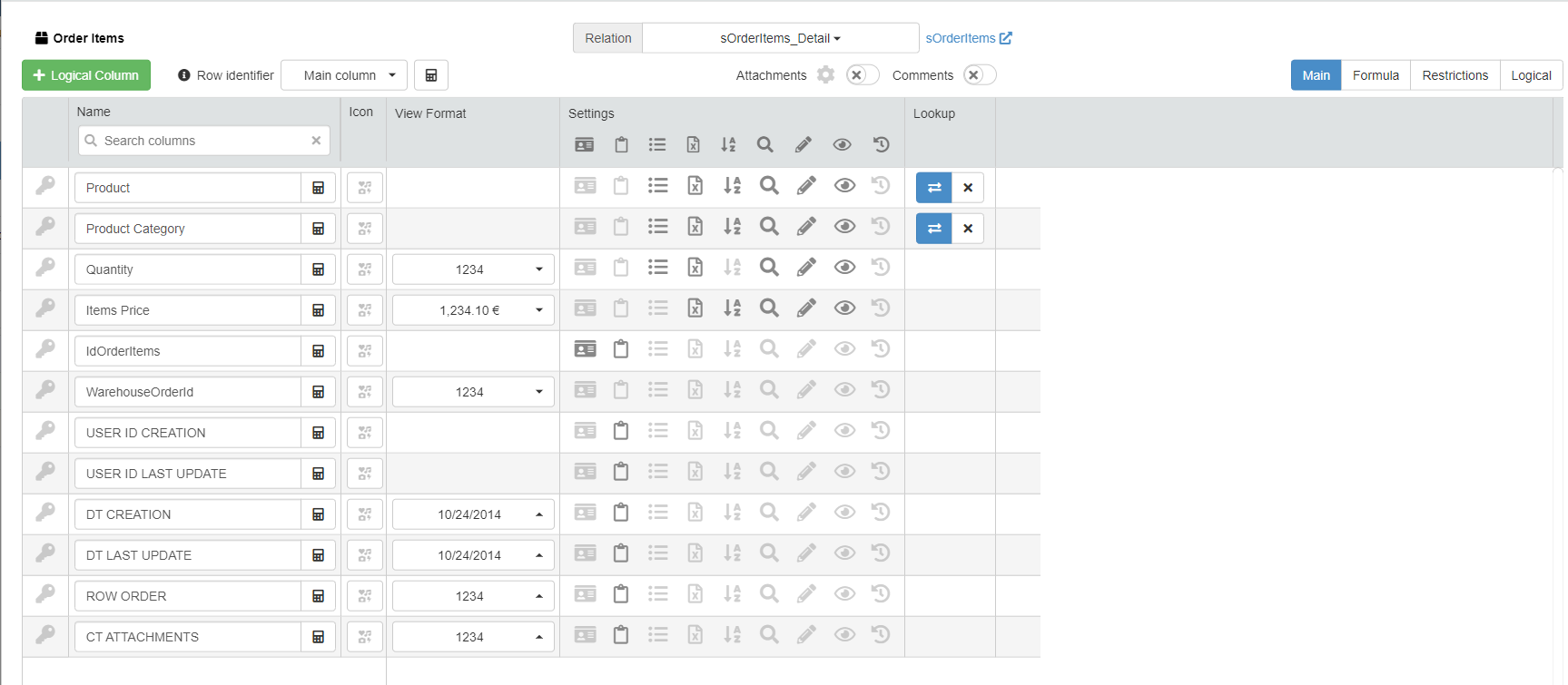Click the key icon beside Product row
Image resolution: width=1568 pixels, height=685 pixels.
tap(45, 186)
